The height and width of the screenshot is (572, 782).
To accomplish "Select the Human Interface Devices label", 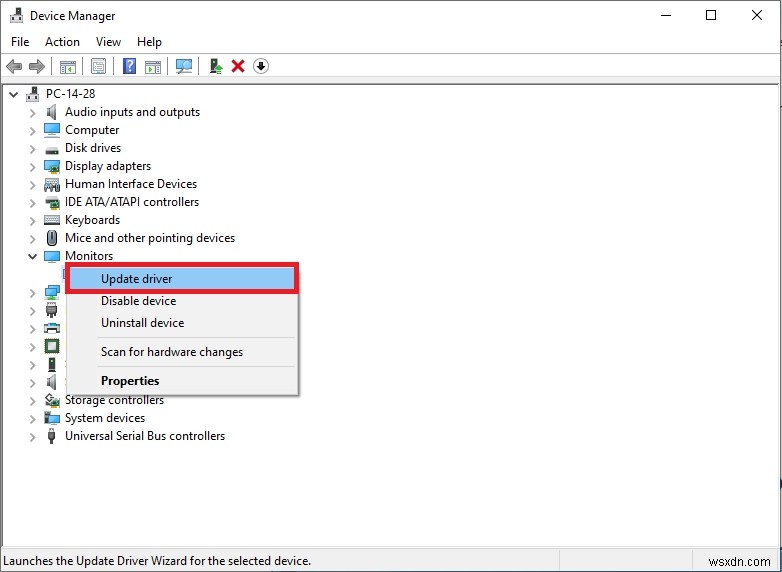I will pyautogui.click(x=131, y=184).
